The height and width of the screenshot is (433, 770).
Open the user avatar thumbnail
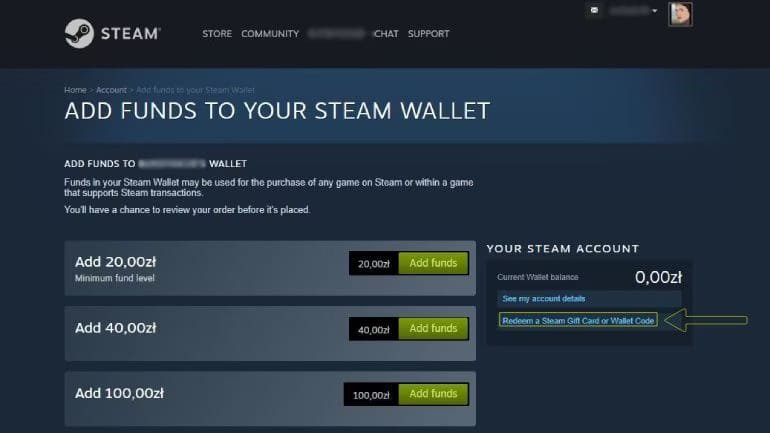click(680, 14)
